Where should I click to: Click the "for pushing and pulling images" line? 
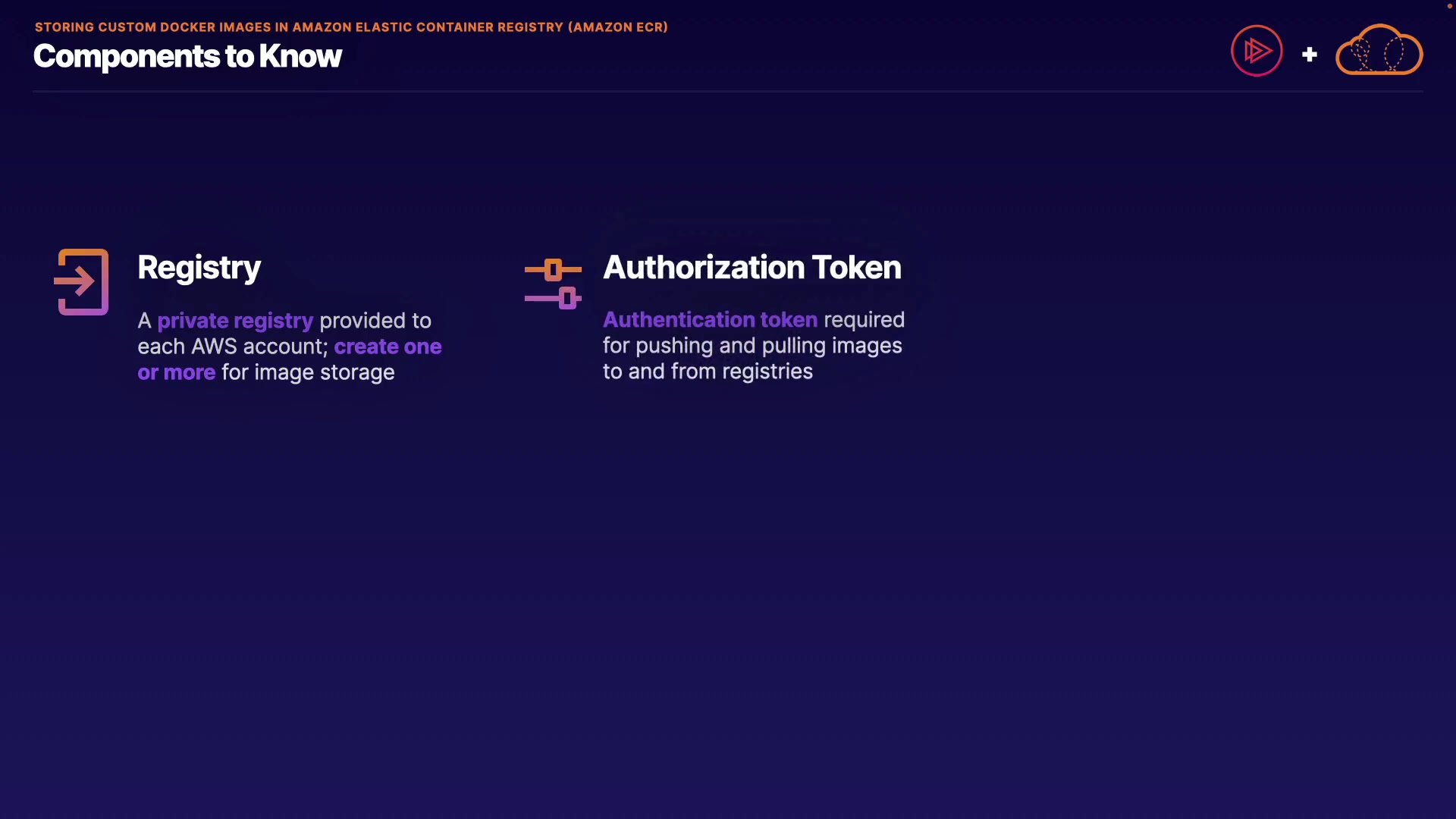pyautogui.click(x=752, y=346)
